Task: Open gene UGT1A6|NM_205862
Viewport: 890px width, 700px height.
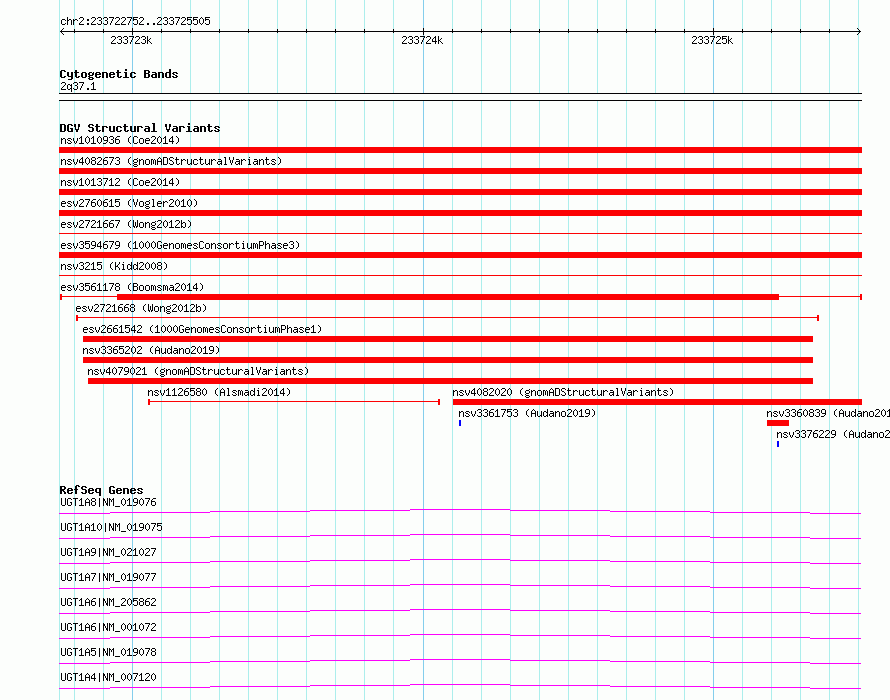Action: (108, 602)
